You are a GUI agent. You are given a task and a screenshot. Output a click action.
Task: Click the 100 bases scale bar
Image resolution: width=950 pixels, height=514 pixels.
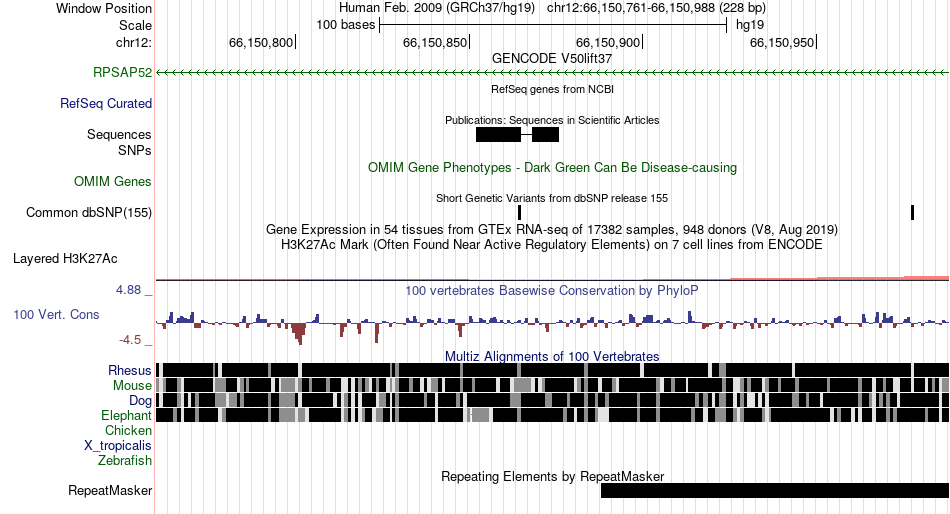[553, 25]
